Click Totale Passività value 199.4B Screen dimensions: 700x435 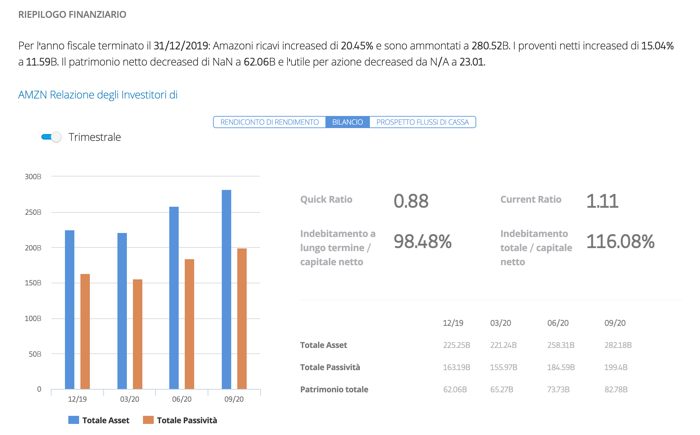pyautogui.click(x=616, y=367)
